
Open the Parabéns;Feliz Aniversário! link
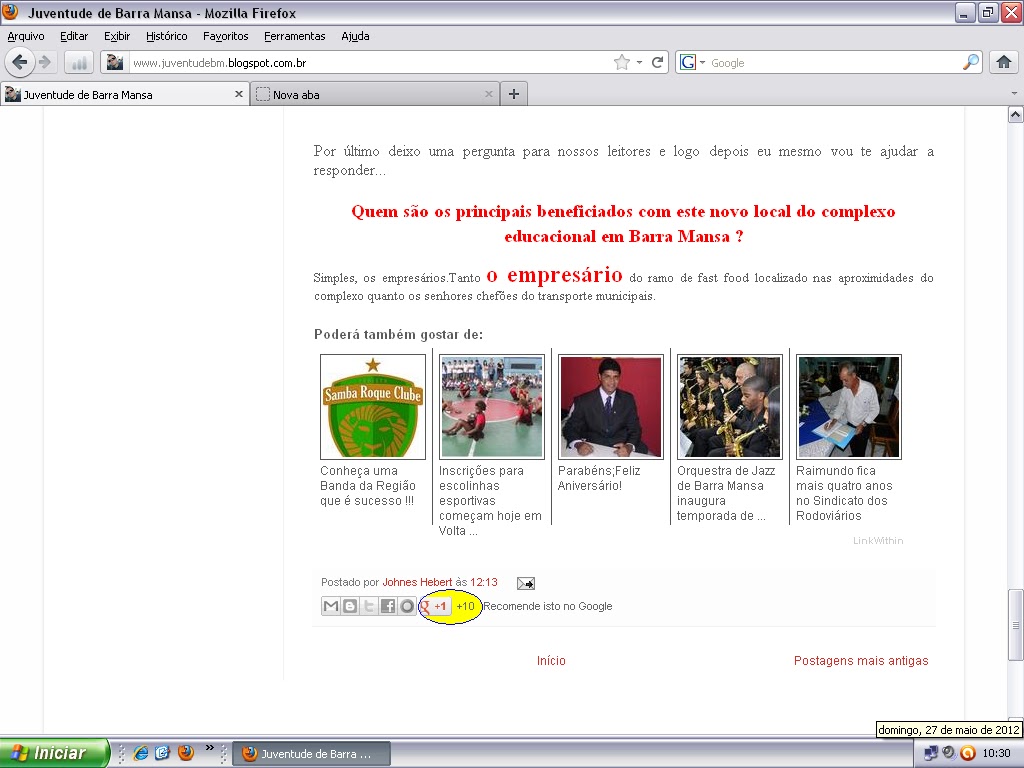pos(599,478)
